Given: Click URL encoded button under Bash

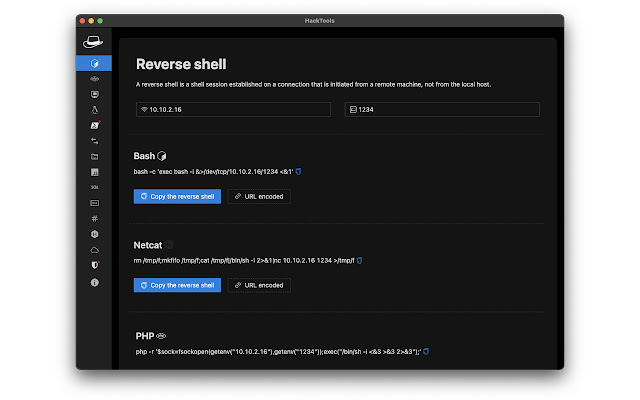Looking at the screenshot, I should point(259,196).
